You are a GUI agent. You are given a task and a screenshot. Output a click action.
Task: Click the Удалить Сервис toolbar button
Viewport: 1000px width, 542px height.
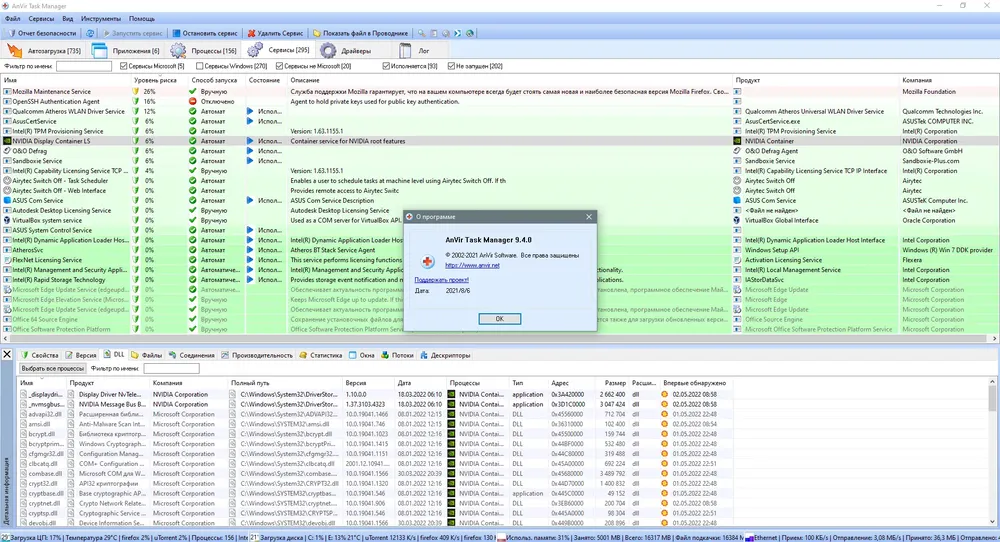275,33
